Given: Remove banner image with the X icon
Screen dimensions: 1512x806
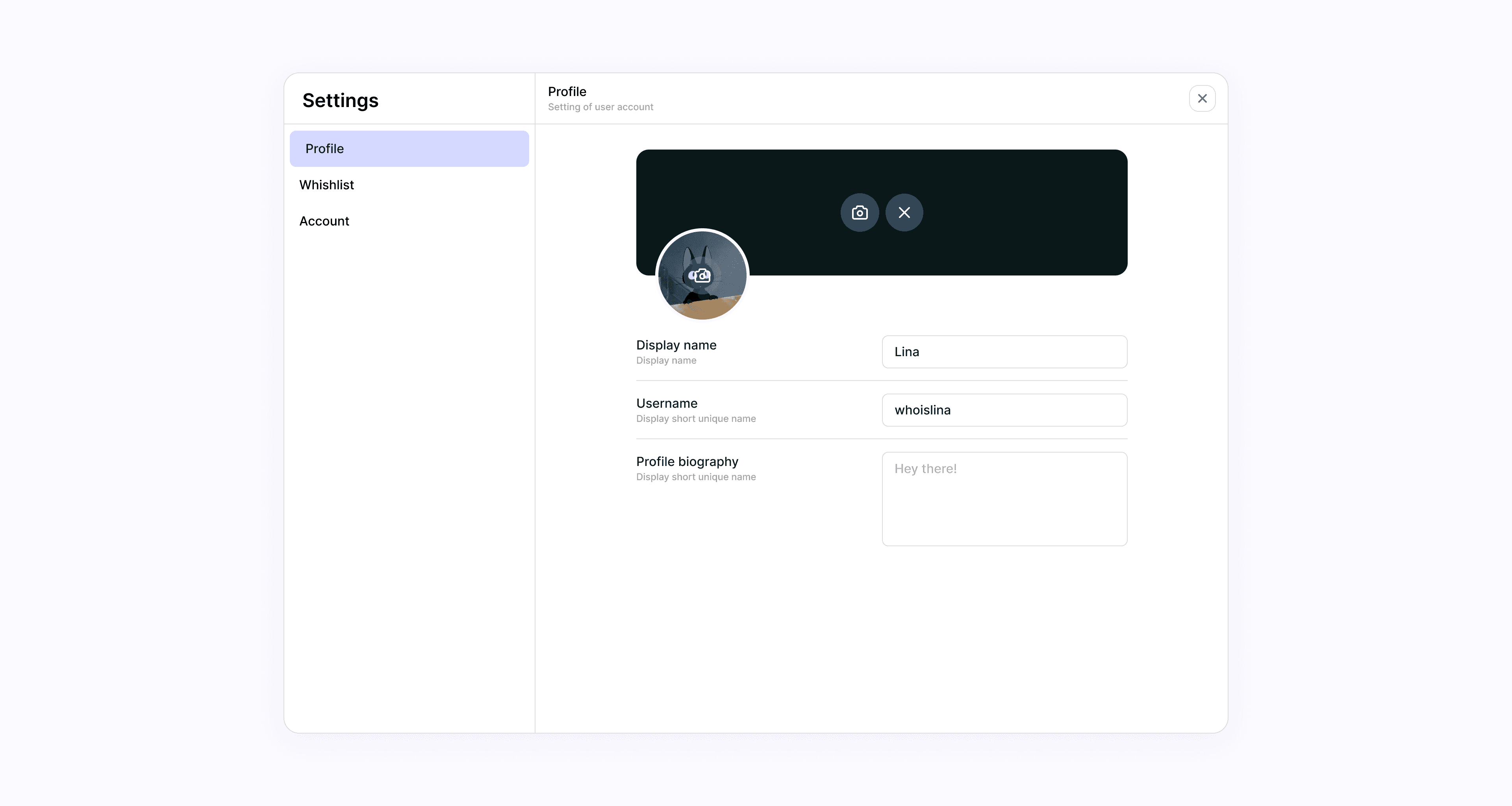Looking at the screenshot, I should click(x=904, y=213).
